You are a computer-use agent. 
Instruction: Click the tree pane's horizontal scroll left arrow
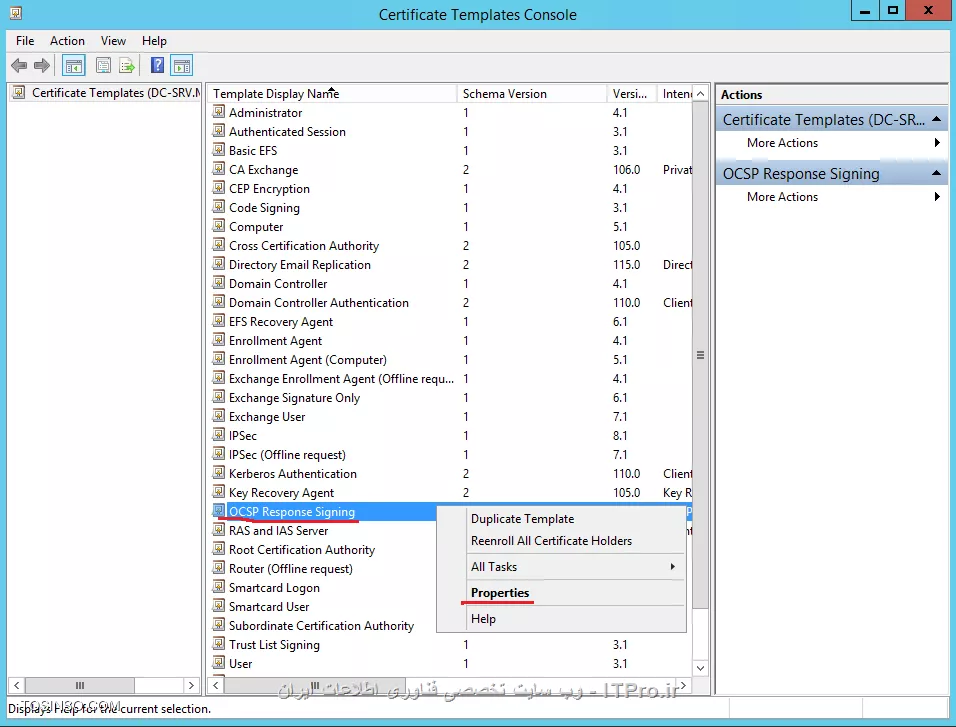point(16,685)
